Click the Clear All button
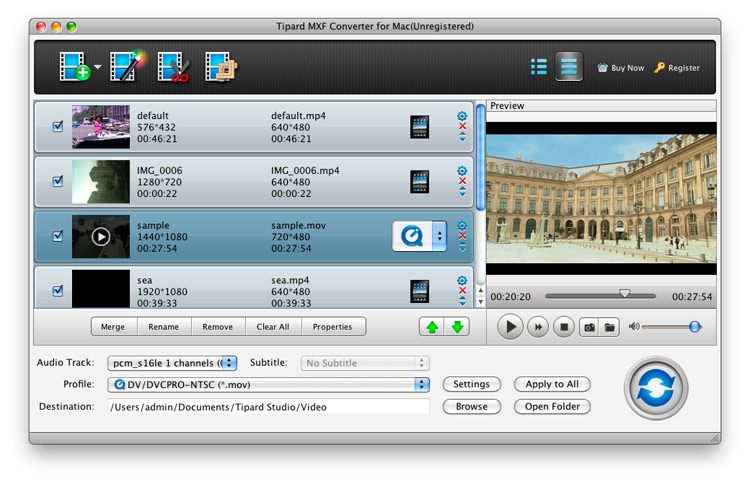 click(273, 327)
